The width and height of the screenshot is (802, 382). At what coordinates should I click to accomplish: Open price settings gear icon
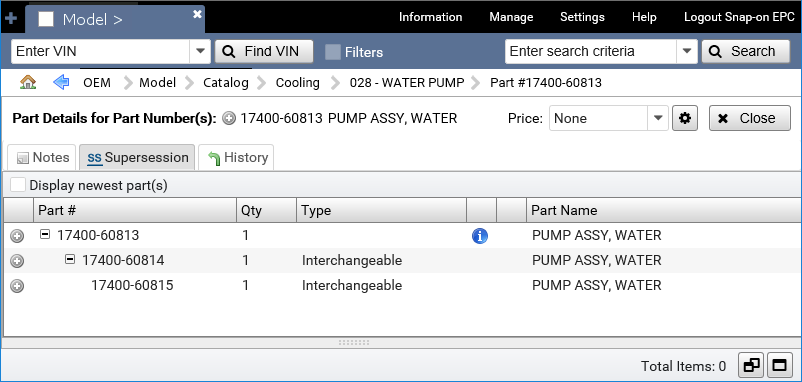pos(685,118)
